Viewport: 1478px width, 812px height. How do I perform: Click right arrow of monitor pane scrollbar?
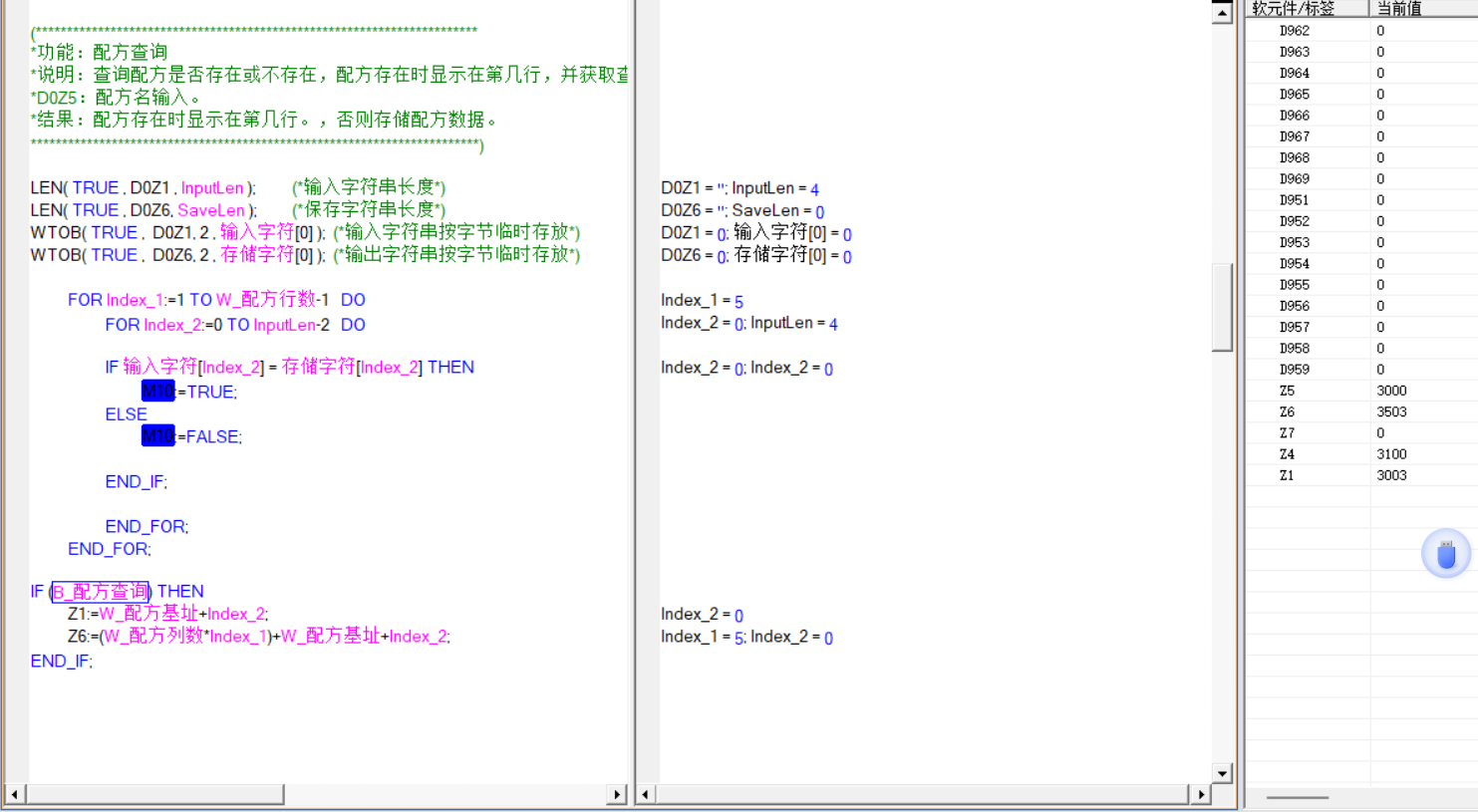pyautogui.click(x=1201, y=794)
